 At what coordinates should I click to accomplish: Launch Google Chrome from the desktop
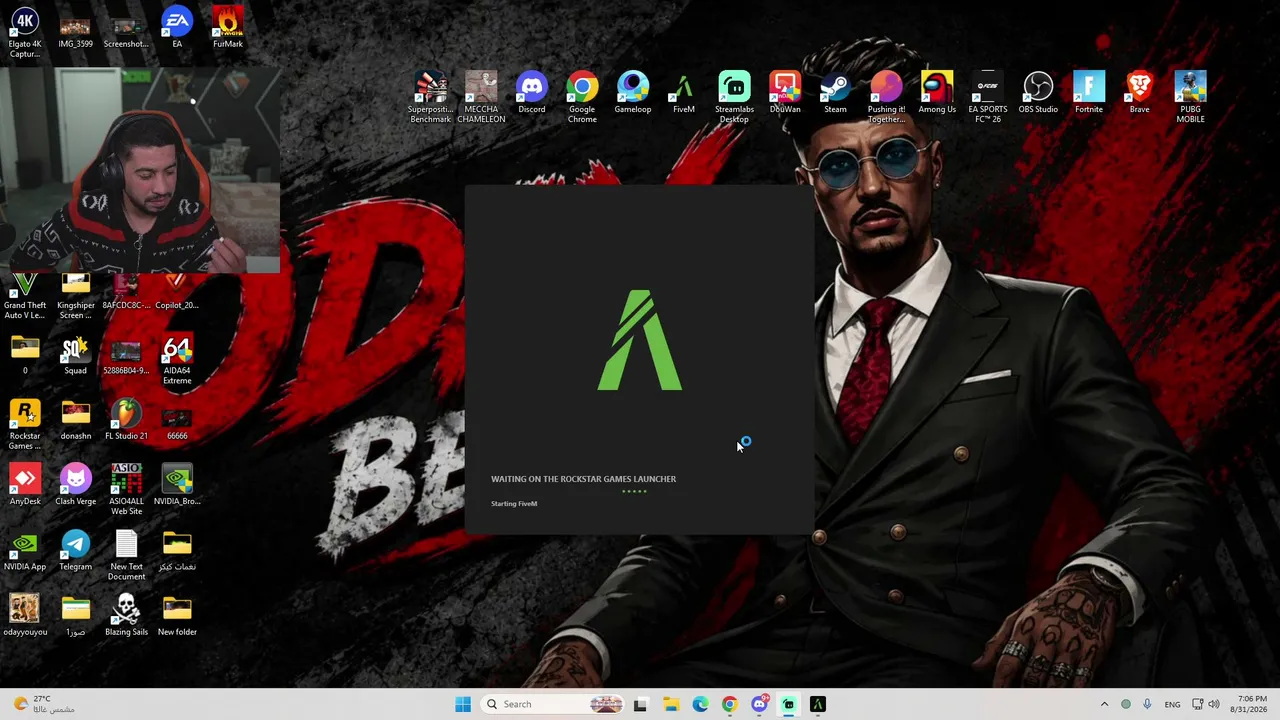point(582,98)
